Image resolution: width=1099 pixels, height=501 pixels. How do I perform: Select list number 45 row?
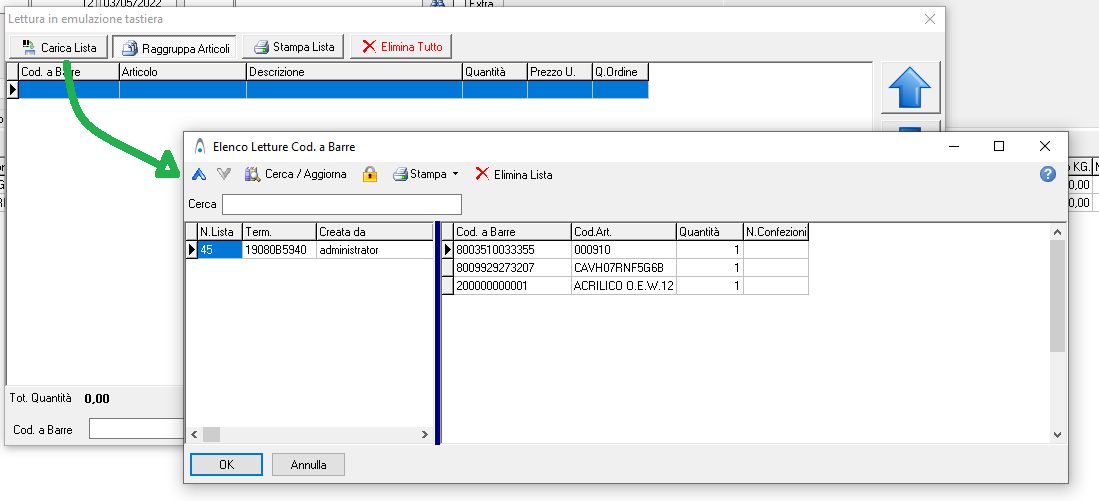219,250
